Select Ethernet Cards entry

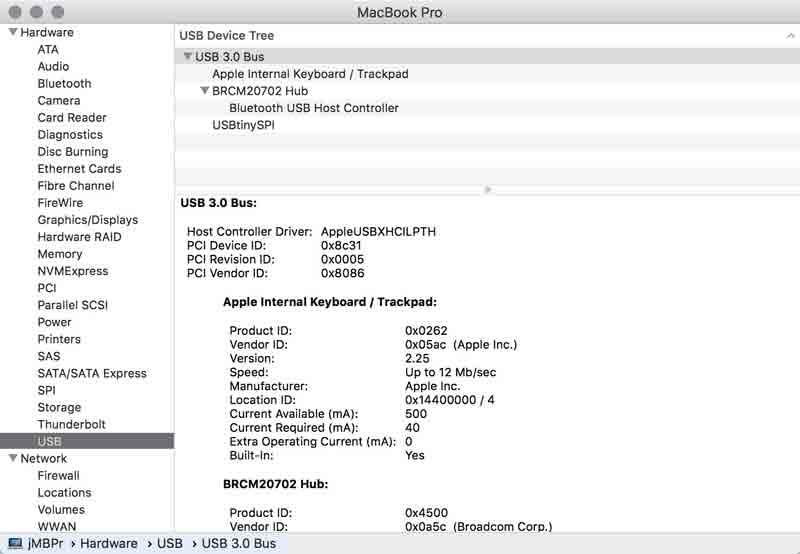79,169
